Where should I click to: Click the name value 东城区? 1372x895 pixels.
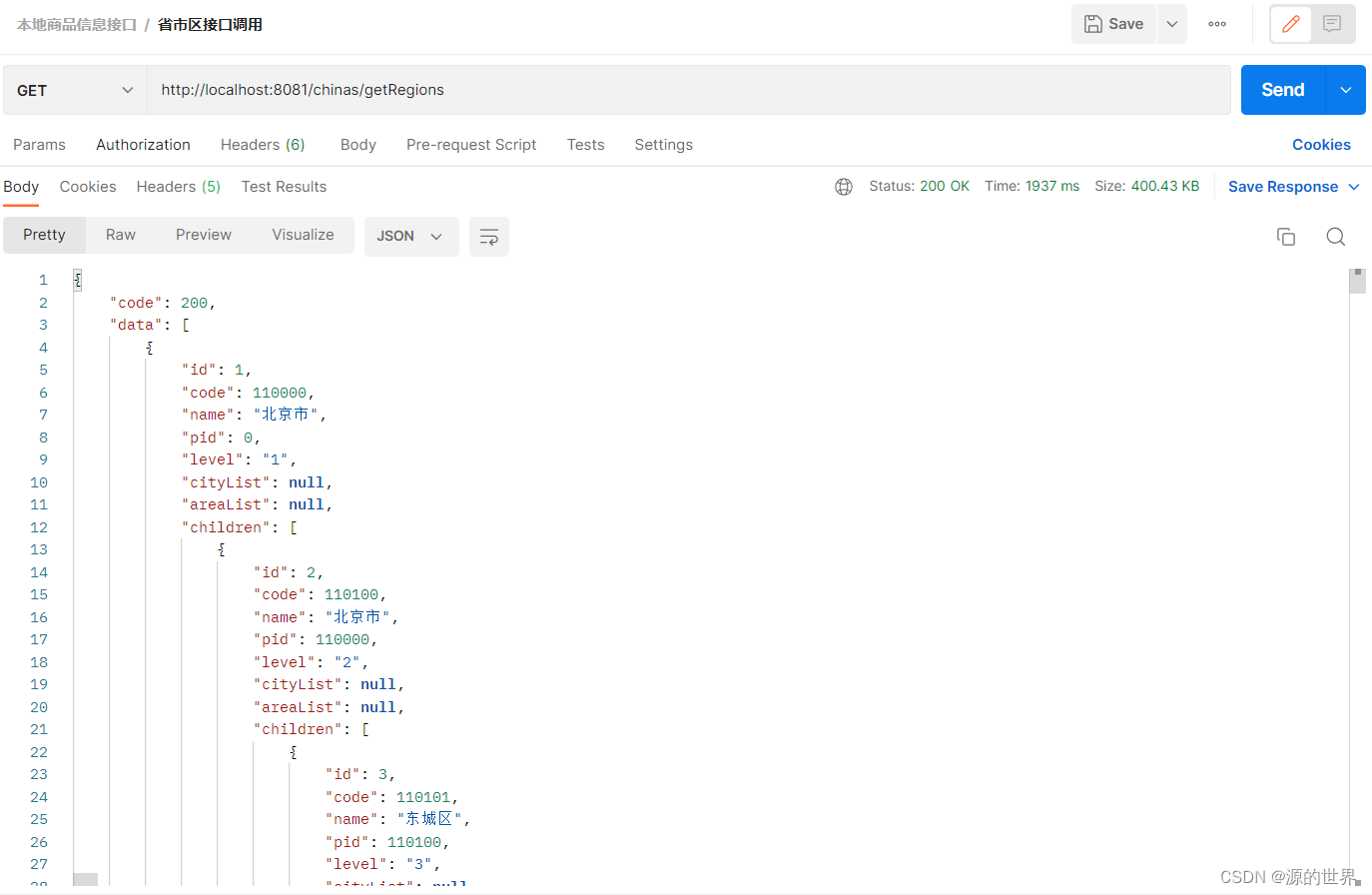429,819
